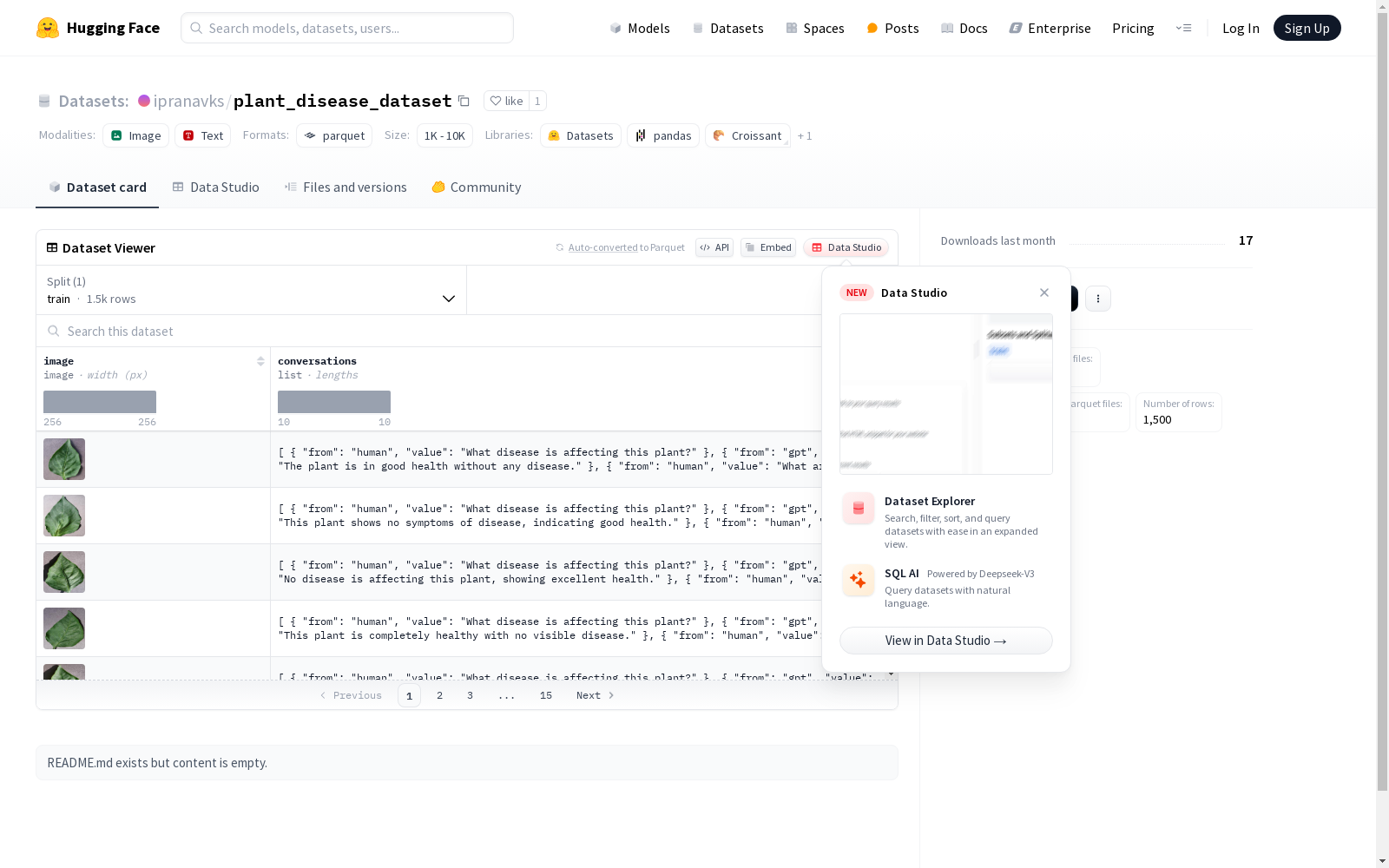Click the pandas library tag

[663, 135]
